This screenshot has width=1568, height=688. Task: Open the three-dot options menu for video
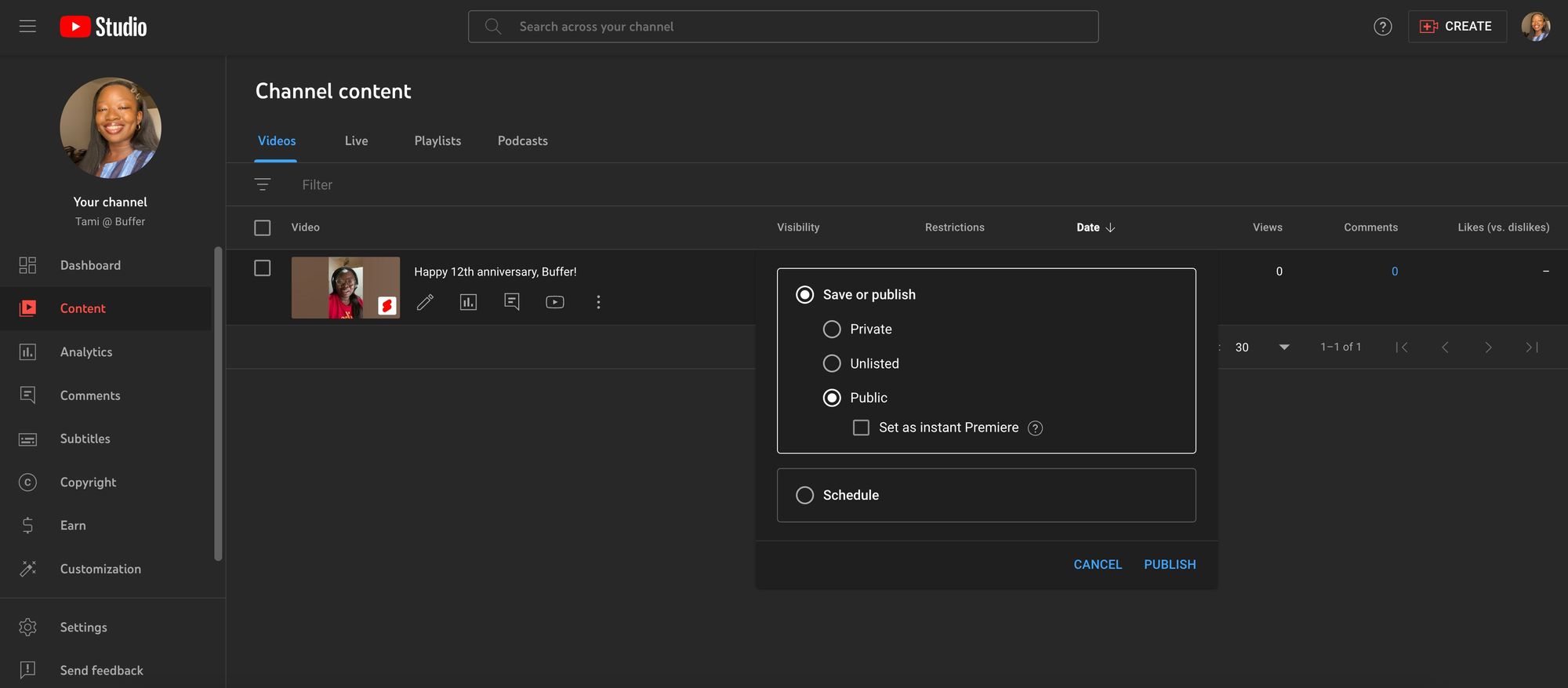[598, 302]
